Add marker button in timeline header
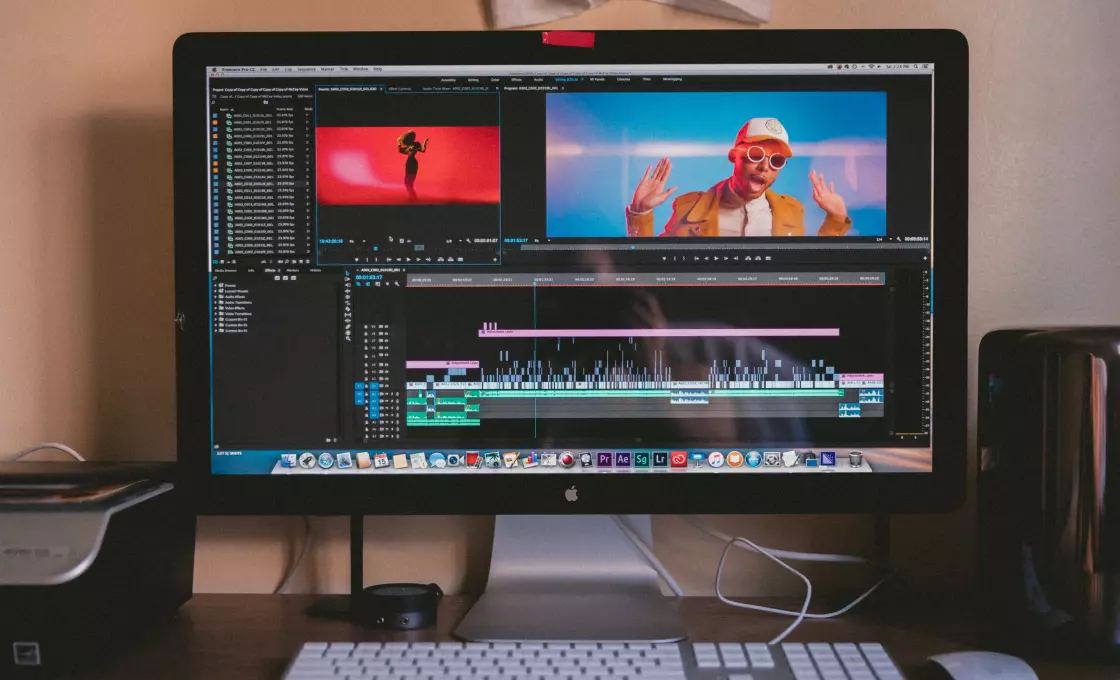This screenshot has width=1120, height=680. coord(387,284)
